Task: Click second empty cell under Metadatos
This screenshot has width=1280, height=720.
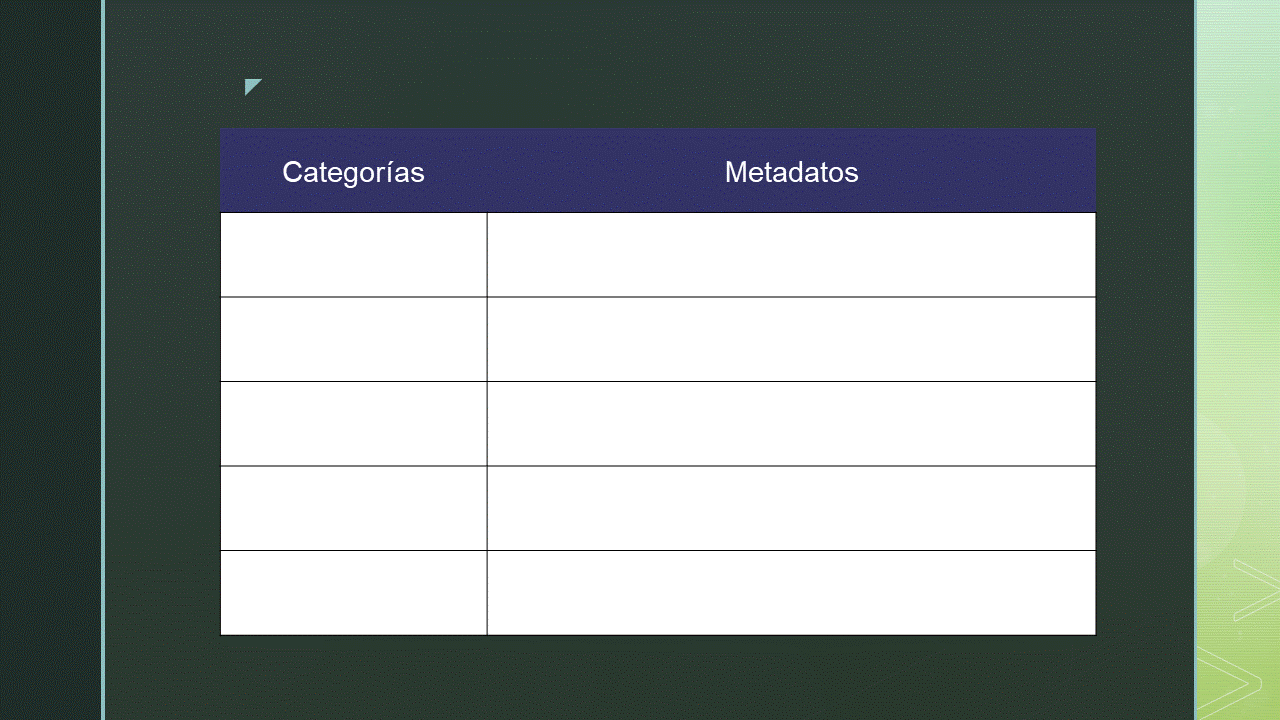Action: [791, 339]
